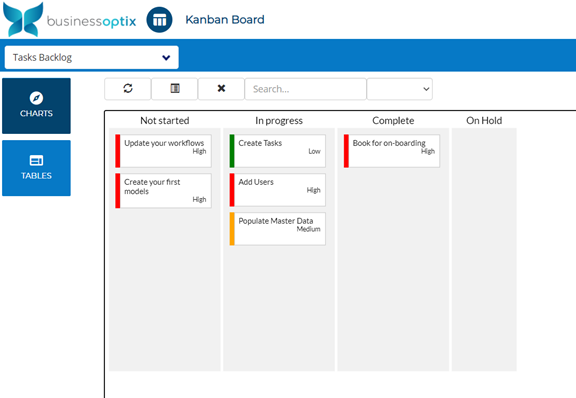Open the Create Tasks card

[278, 151]
